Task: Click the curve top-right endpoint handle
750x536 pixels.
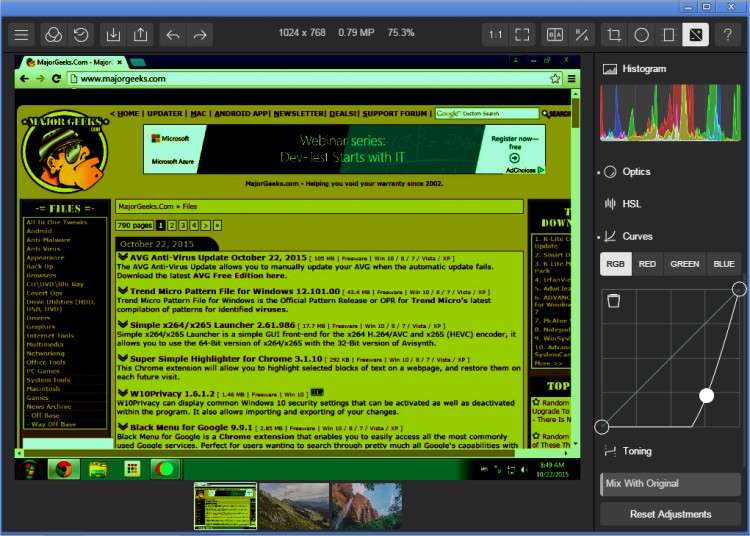Action: click(739, 289)
